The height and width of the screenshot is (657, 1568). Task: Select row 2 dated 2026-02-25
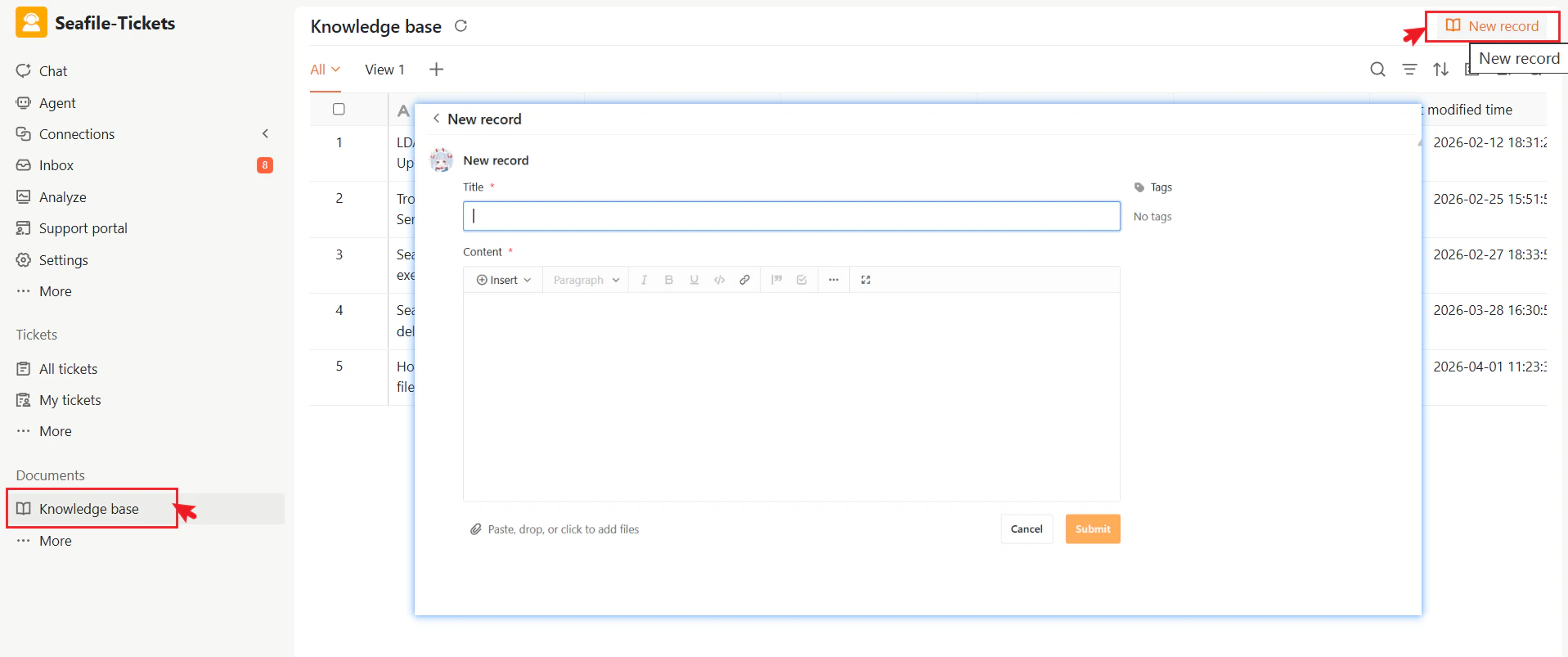pos(1489,199)
